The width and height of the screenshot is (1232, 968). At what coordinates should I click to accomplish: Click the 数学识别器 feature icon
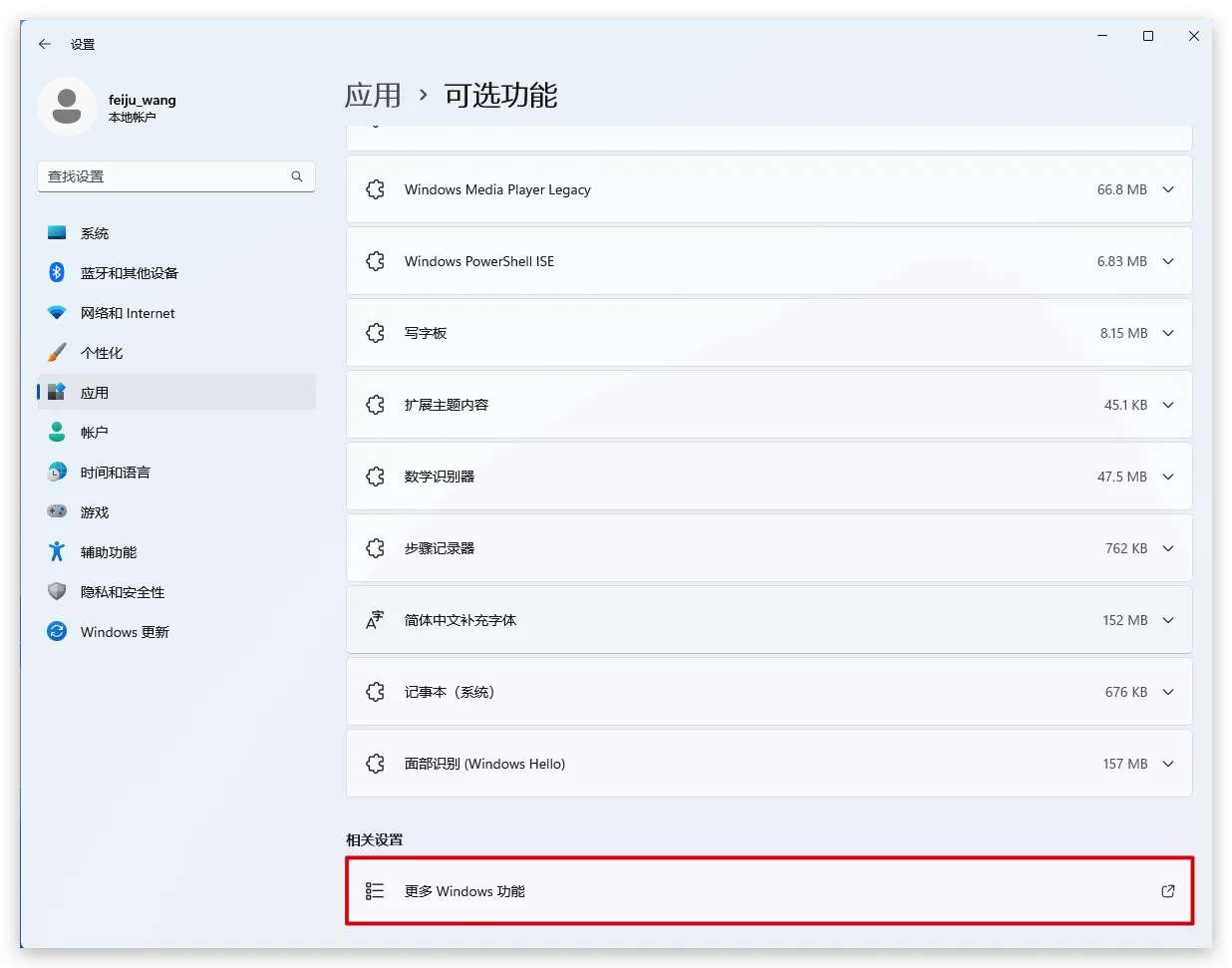pyautogui.click(x=375, y=477)
